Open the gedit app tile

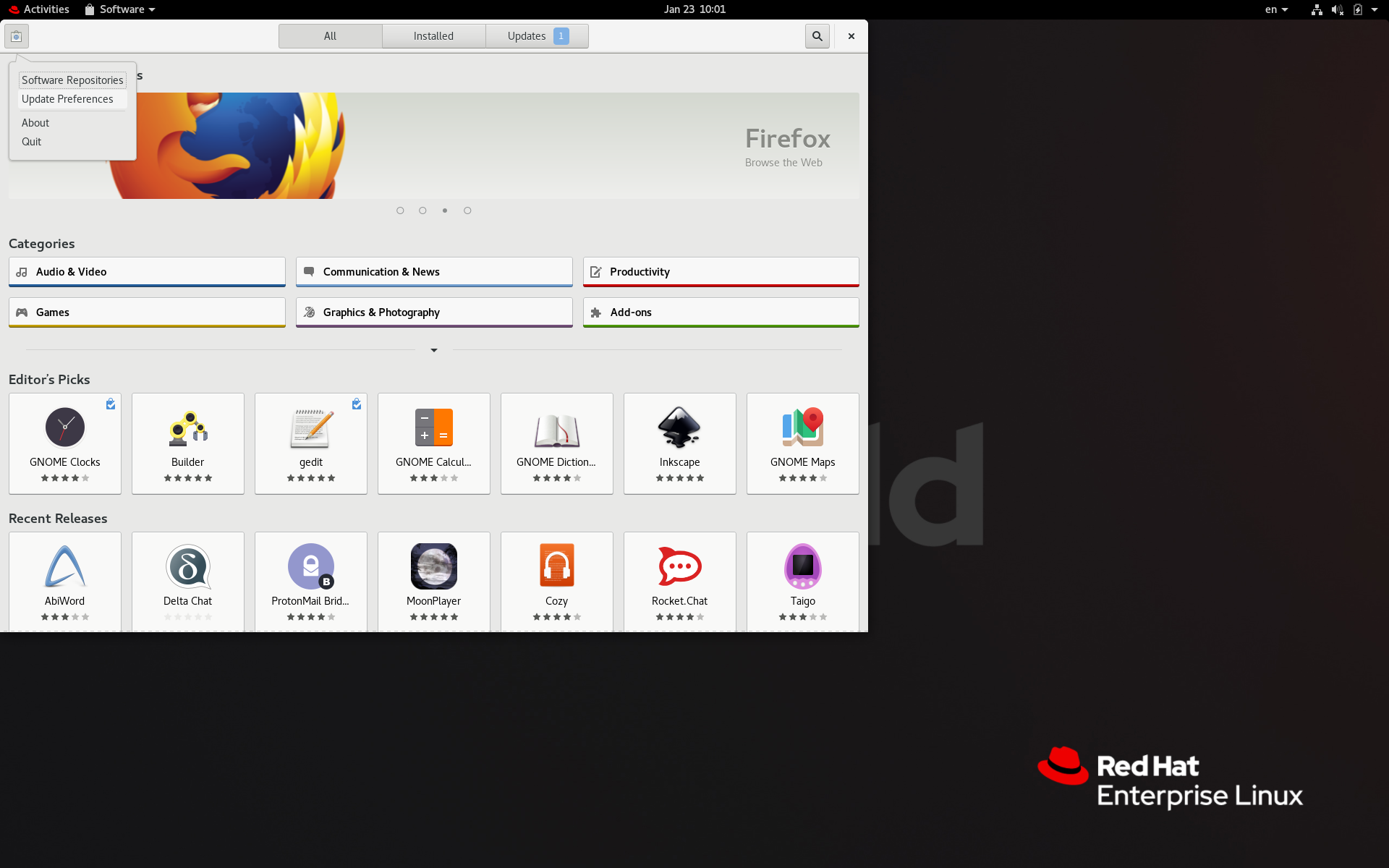pos(311,443)
